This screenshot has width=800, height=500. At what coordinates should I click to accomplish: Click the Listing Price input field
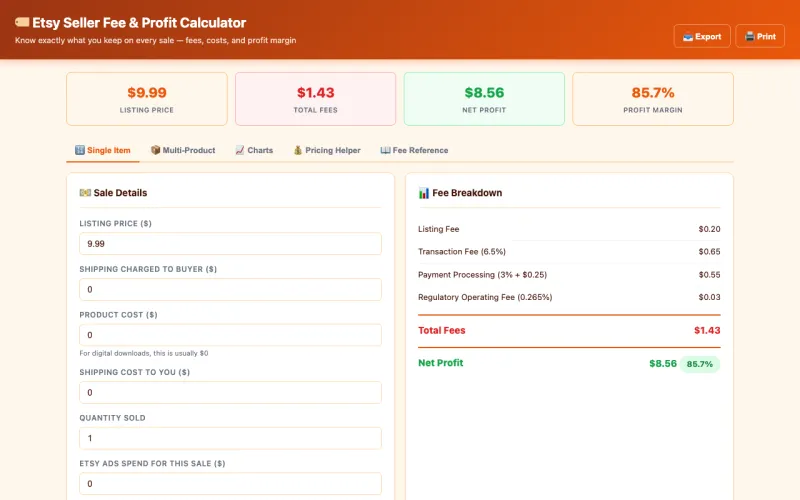(230, 244)
